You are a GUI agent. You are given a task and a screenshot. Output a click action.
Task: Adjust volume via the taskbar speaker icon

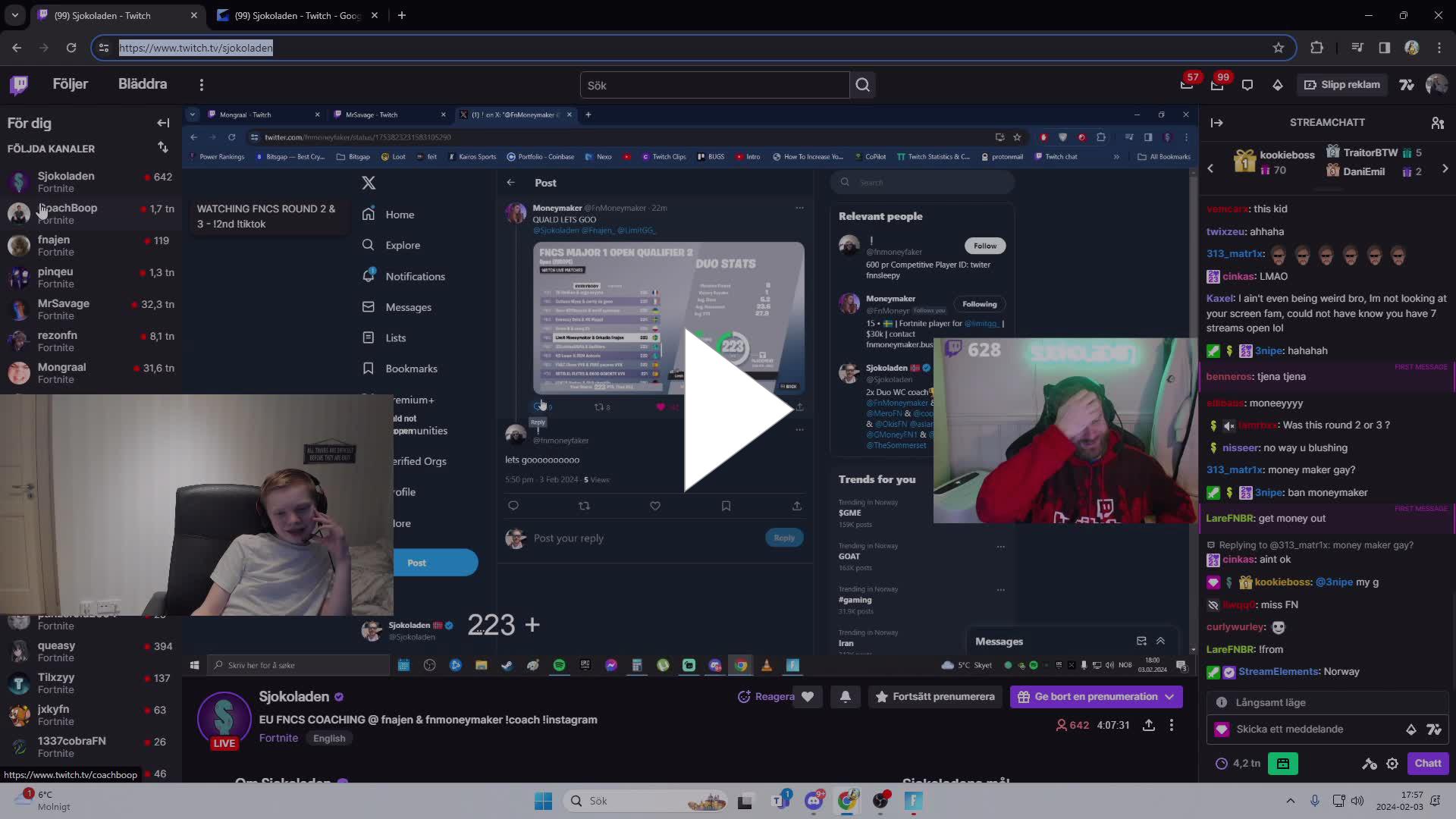tap(1358, 800)
